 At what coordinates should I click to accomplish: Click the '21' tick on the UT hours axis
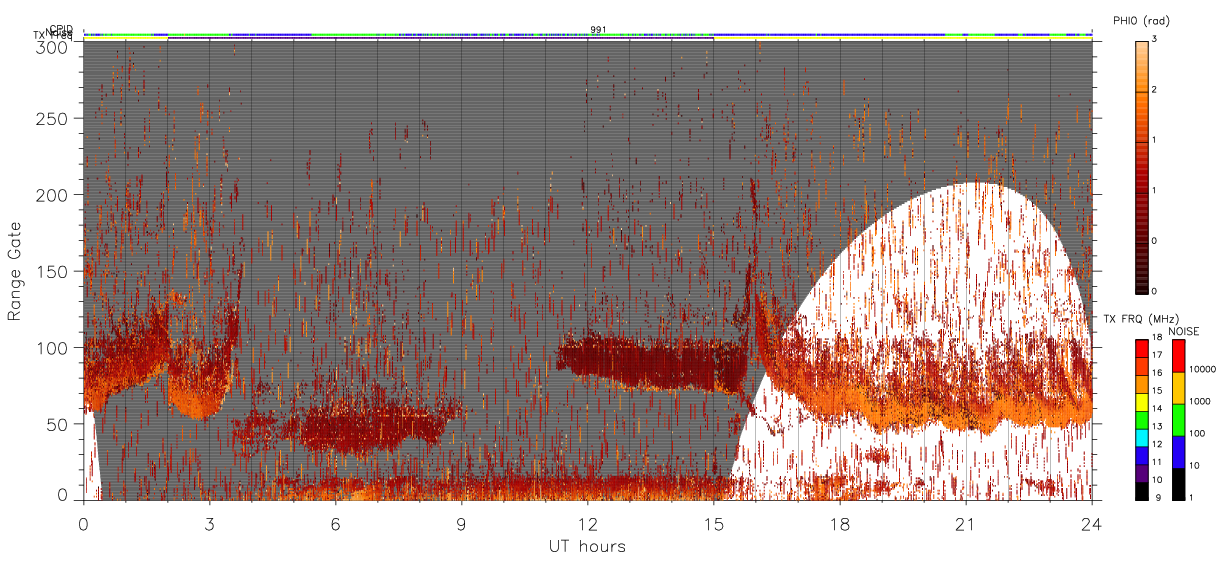click(966, 523)
